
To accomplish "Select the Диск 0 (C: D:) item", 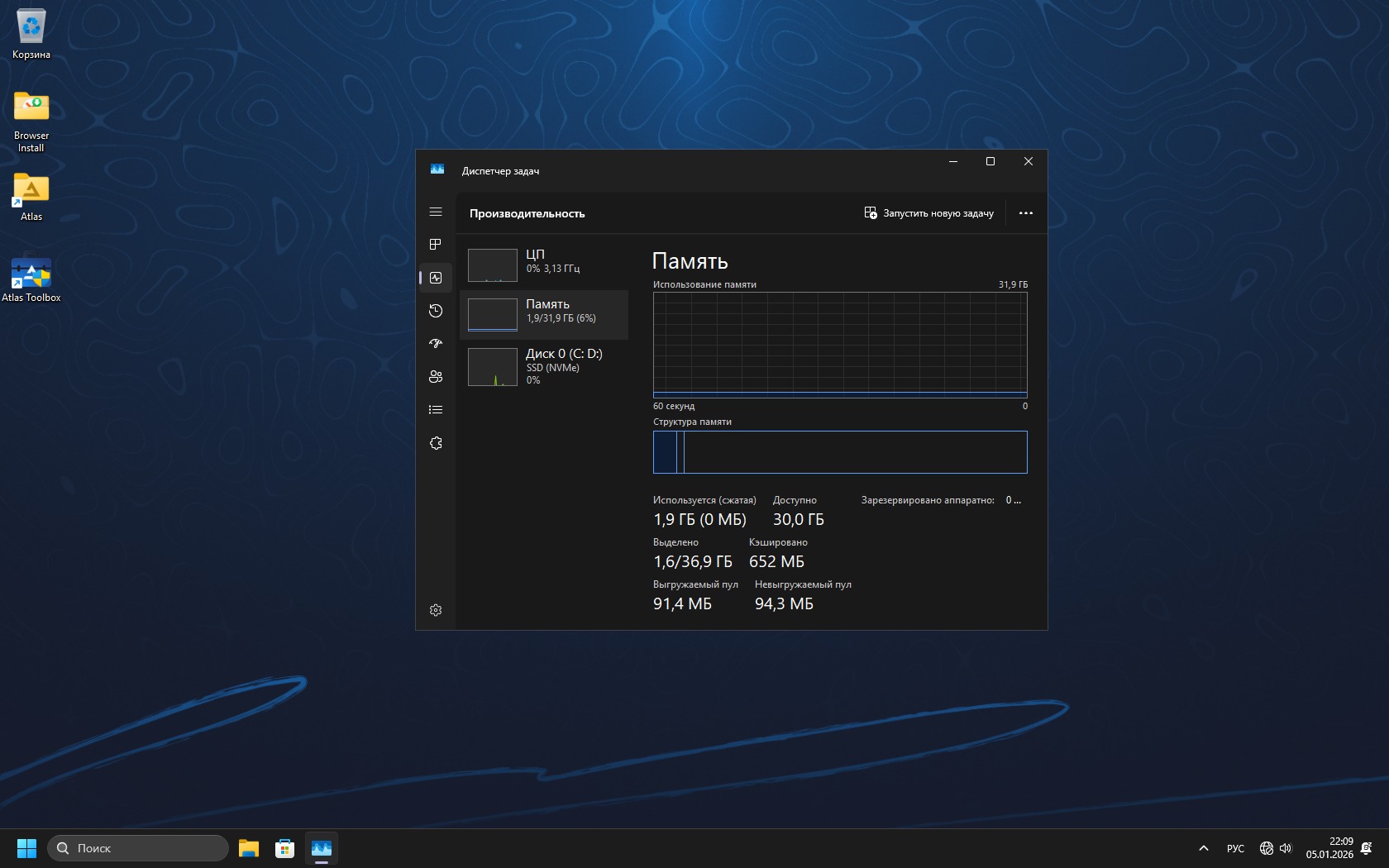I will [x=544, y=366].
